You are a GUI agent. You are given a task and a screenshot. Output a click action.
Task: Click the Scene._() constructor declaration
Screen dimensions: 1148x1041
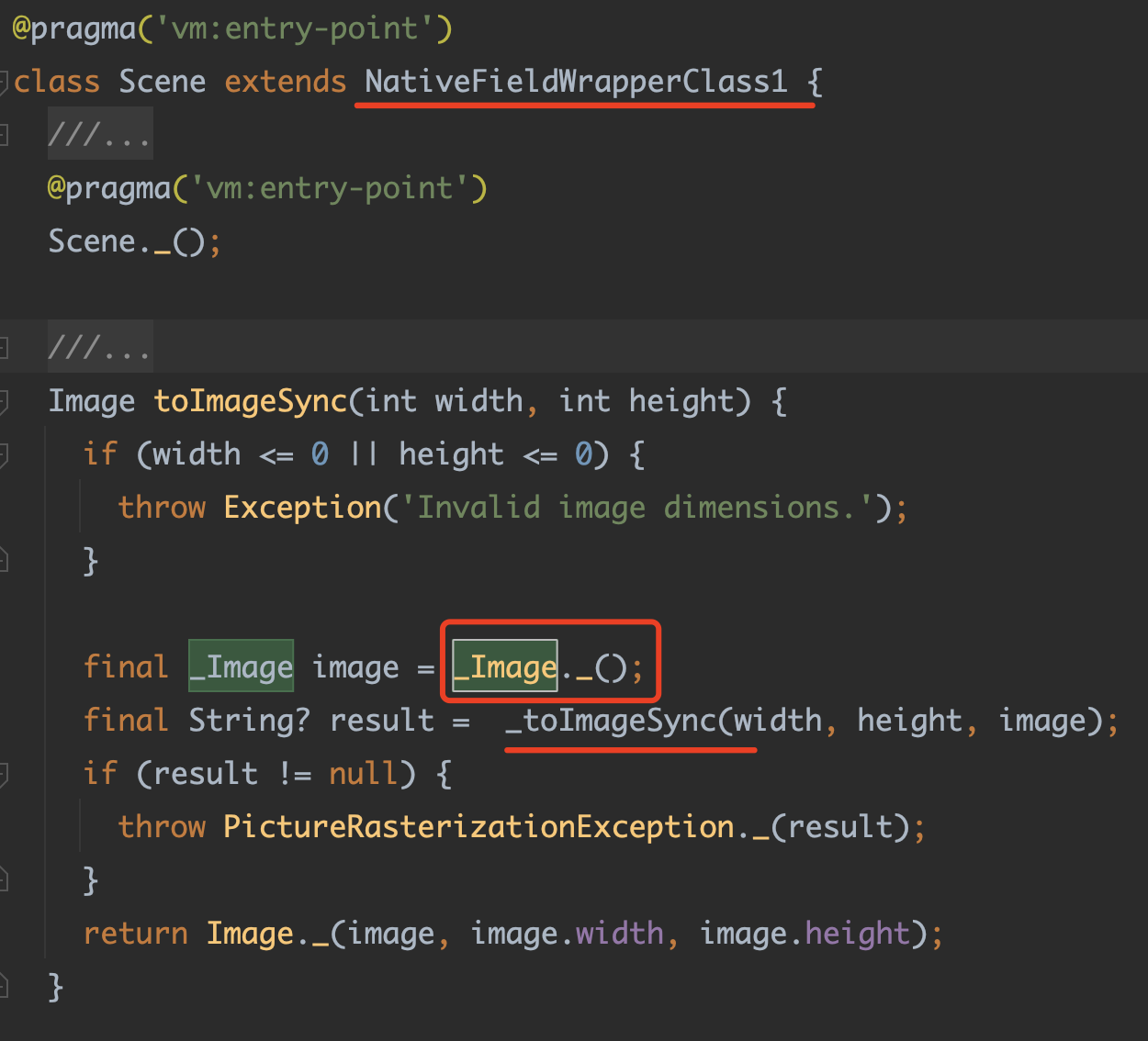pyautogui.click(x=134, y=241)
